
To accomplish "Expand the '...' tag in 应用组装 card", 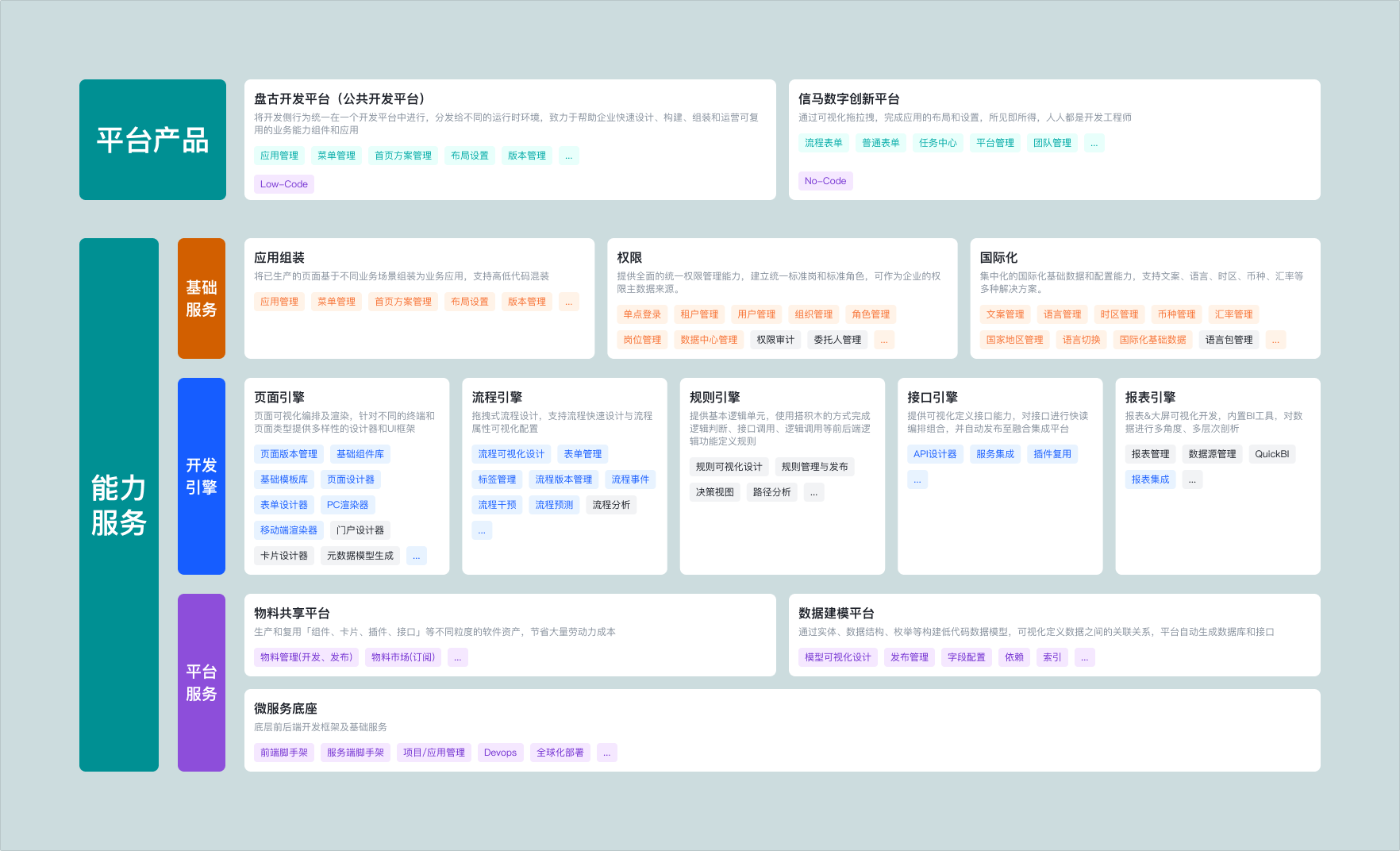I will tap(569, 302).
